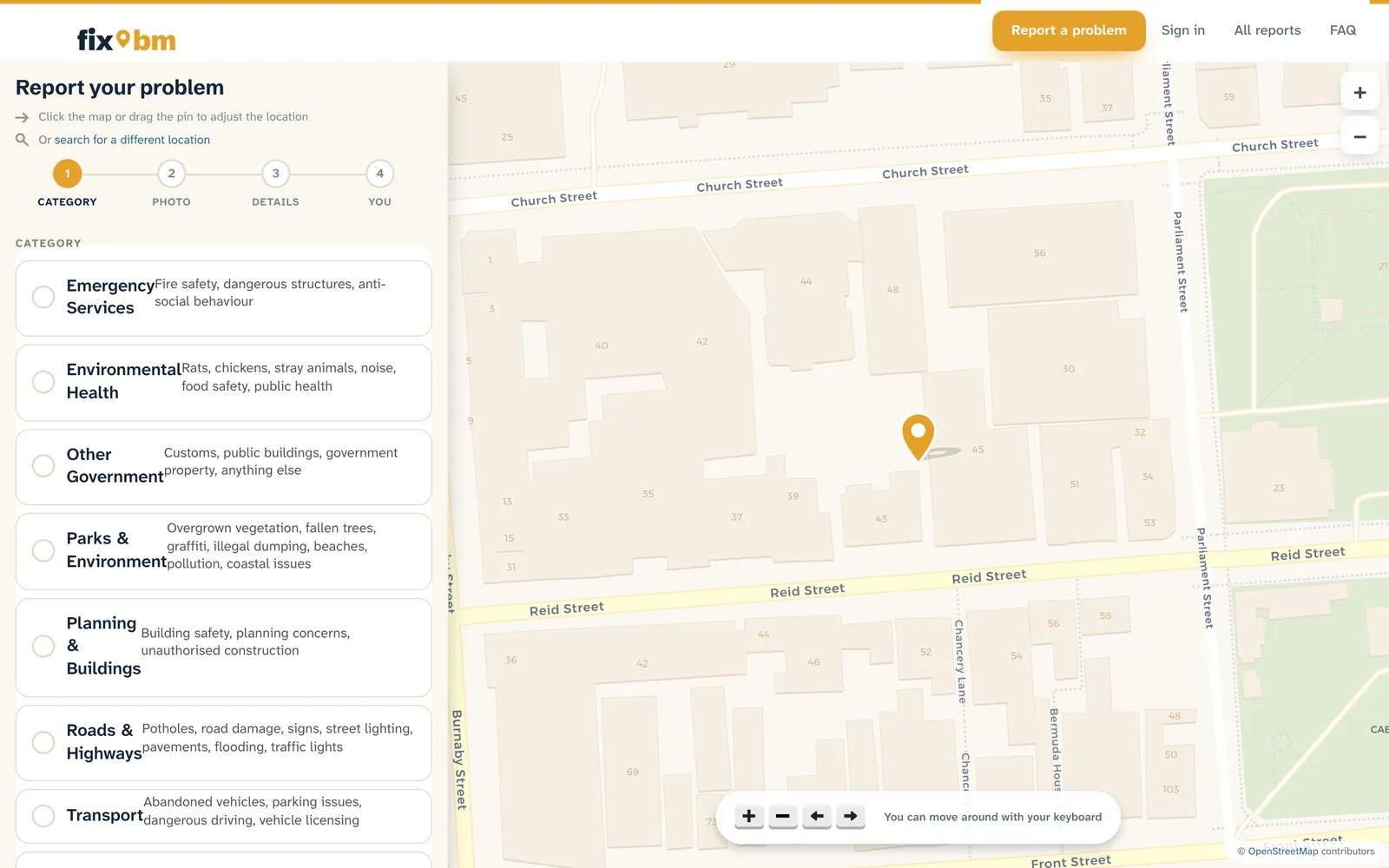Image resolution: width=1389 pixels, height=868 pixels.
Task: Pick Transport category
Action: tap(223, 816)
